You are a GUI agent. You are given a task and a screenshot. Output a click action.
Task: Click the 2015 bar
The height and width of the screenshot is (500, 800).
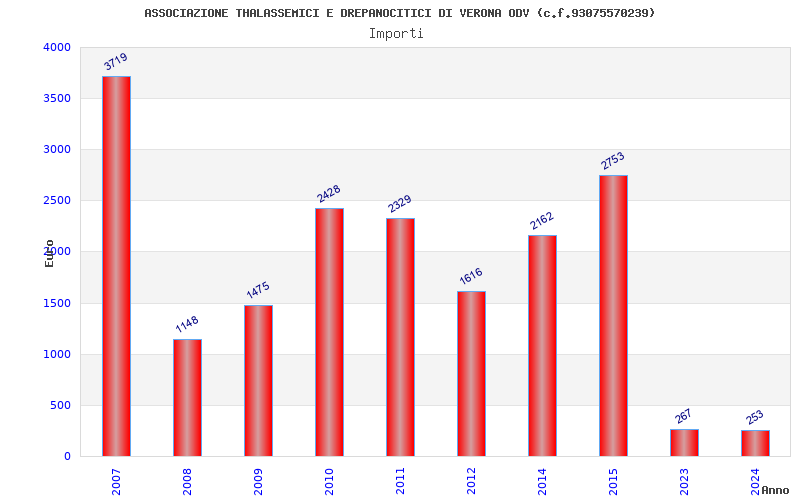(613, 316)
